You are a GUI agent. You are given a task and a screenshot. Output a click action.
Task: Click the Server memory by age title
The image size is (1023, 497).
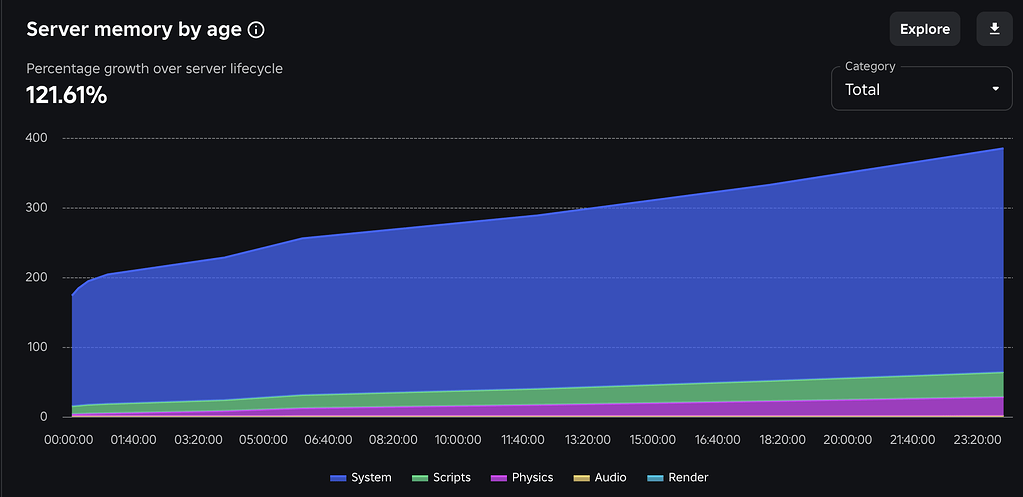pyautogui.click(x=133, y=30)
